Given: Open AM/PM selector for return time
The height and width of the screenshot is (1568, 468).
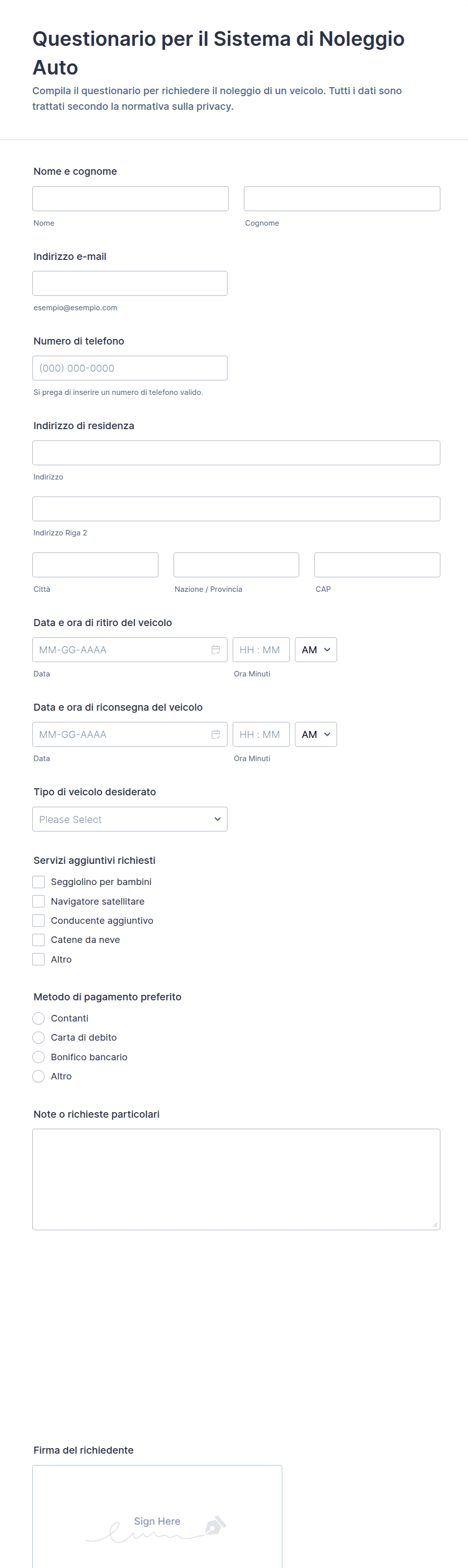Looking at the screenshot, I should tap(316, 734).
